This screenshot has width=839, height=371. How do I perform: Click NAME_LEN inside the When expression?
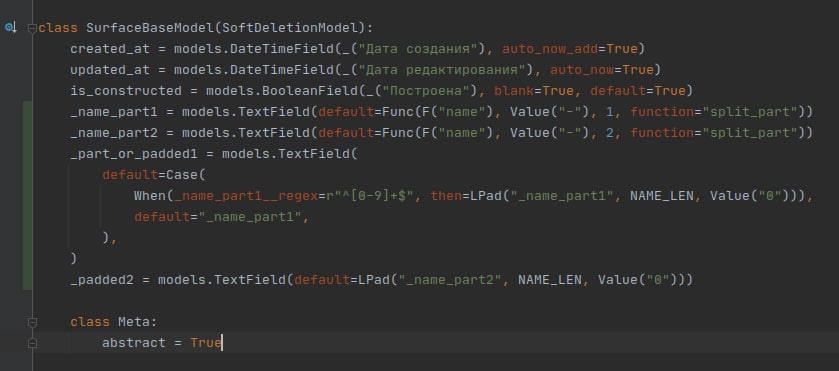pyautogui.click(x=662, y=195)
